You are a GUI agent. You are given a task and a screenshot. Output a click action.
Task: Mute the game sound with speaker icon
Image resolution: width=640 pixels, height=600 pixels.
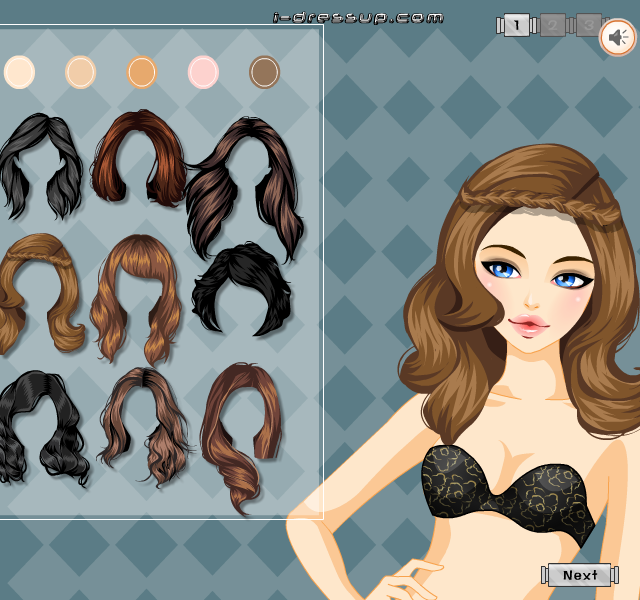point(618,38)
